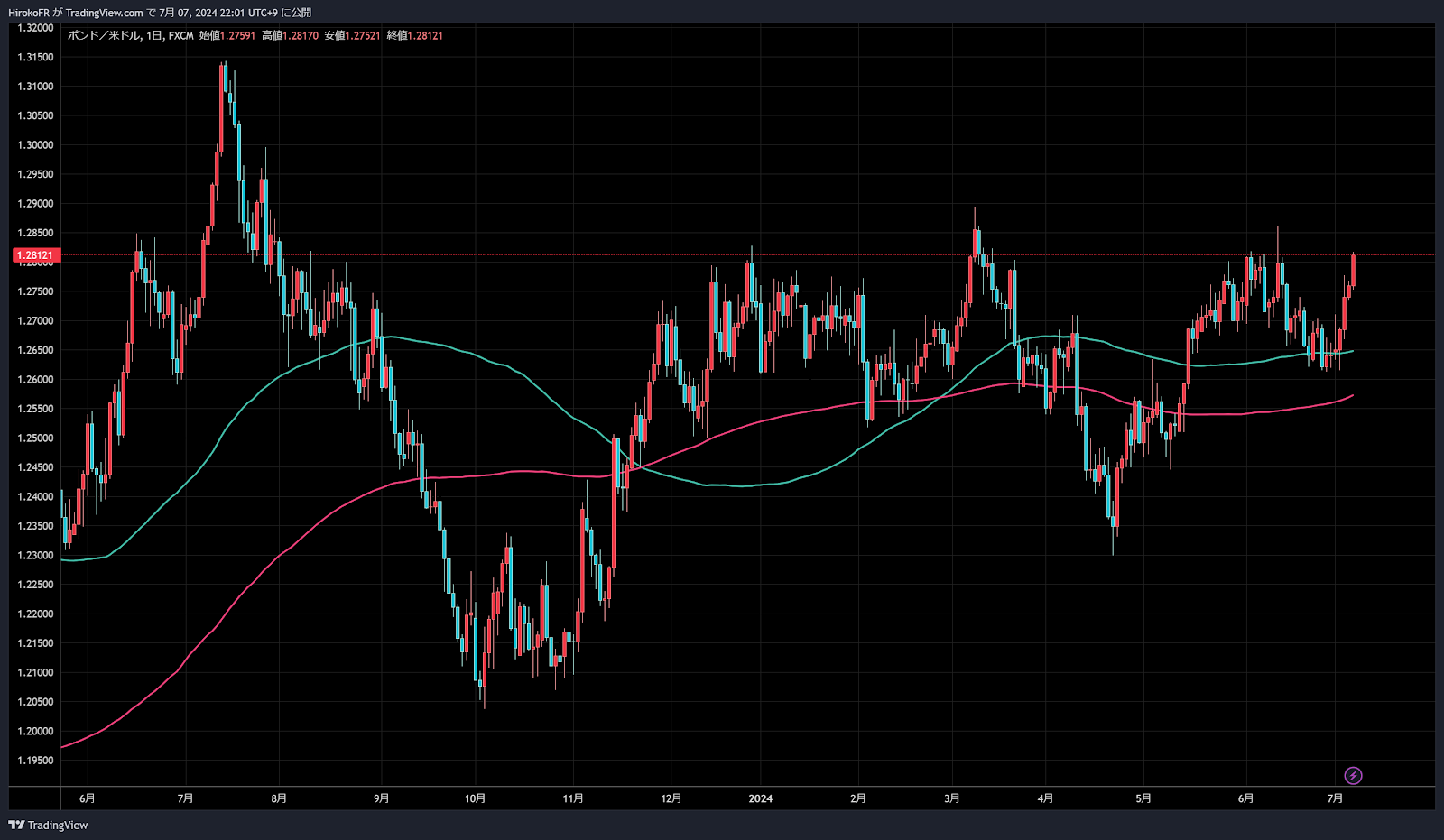Click the 1.28500 price axis label
1444x840 pixels.
(35, 233)
